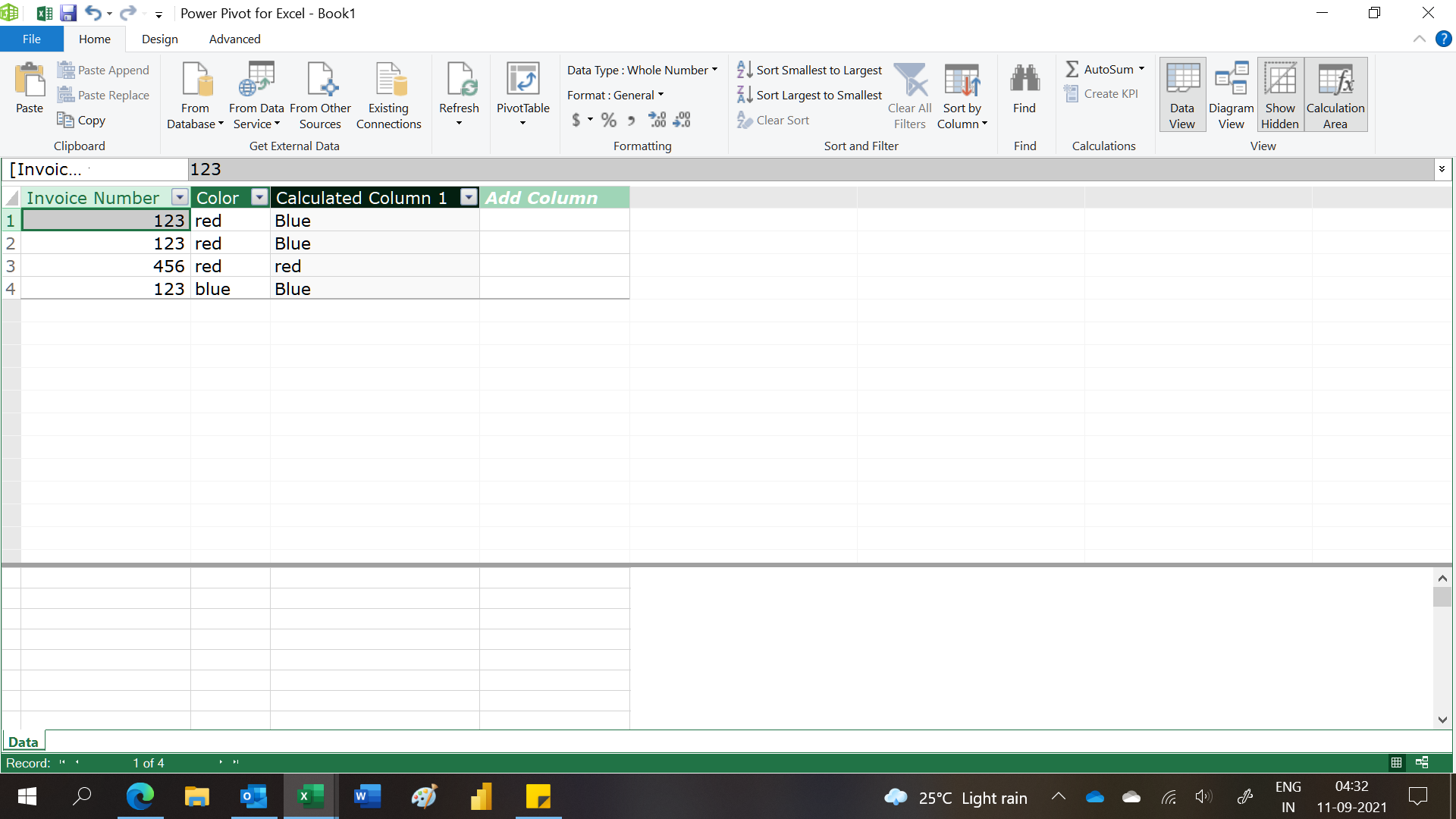Sort Largest to Smallest
The height and width of the screenshot is (819, 1456).
coord(809,95)
